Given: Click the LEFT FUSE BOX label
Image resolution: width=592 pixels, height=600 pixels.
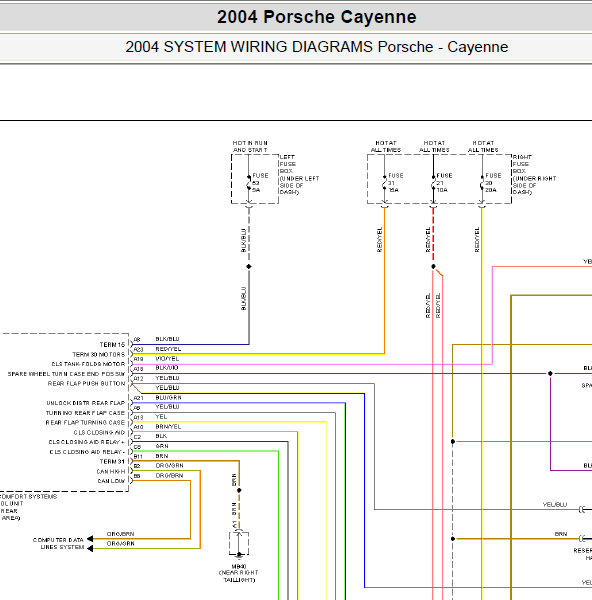Looking at the screenshot, I should click(299, 174).
